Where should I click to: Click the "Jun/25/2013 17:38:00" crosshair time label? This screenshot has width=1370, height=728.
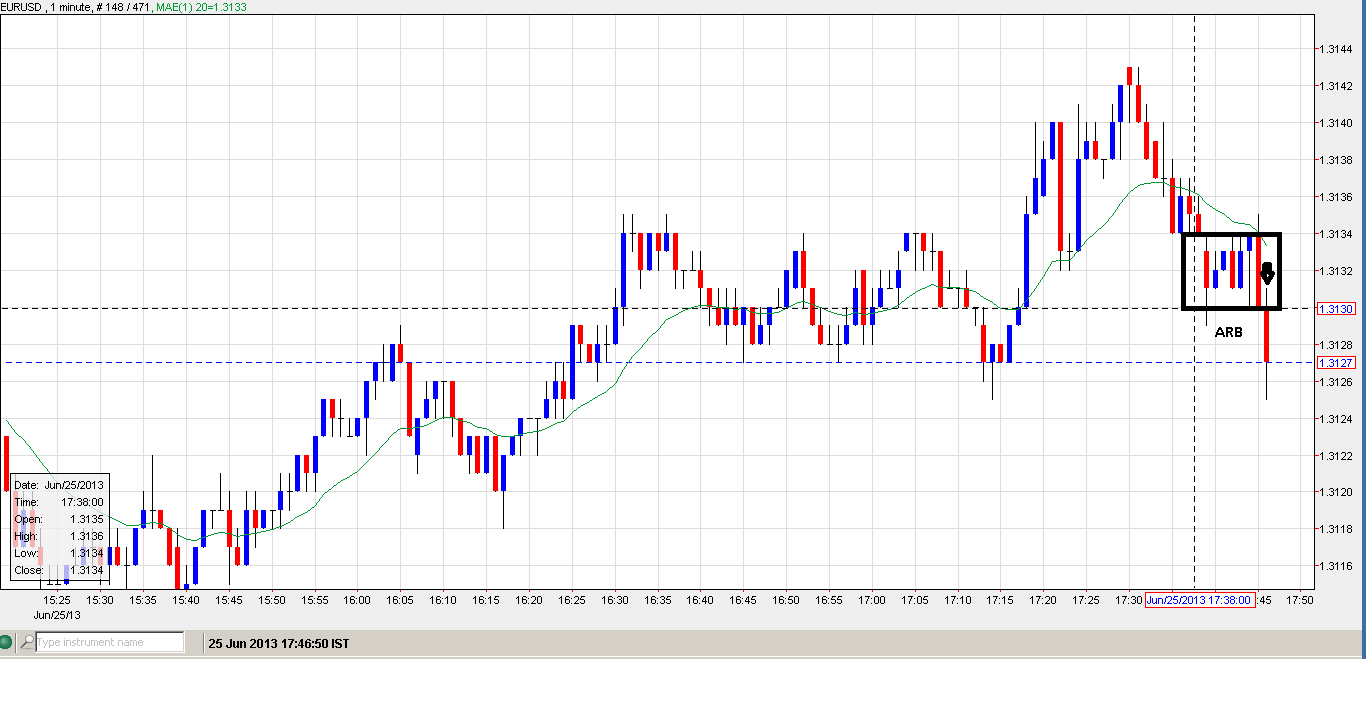[1198, 600]
